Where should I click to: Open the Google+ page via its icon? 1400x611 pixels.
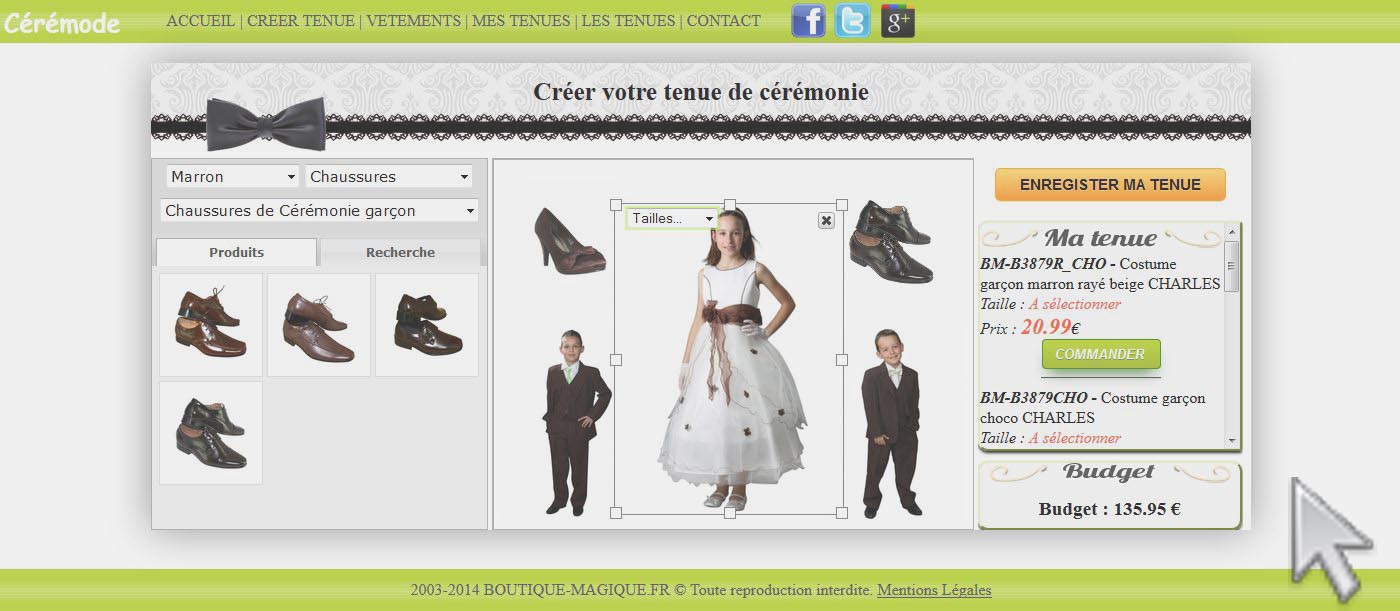pyautogui.click(x=897, y=20)
